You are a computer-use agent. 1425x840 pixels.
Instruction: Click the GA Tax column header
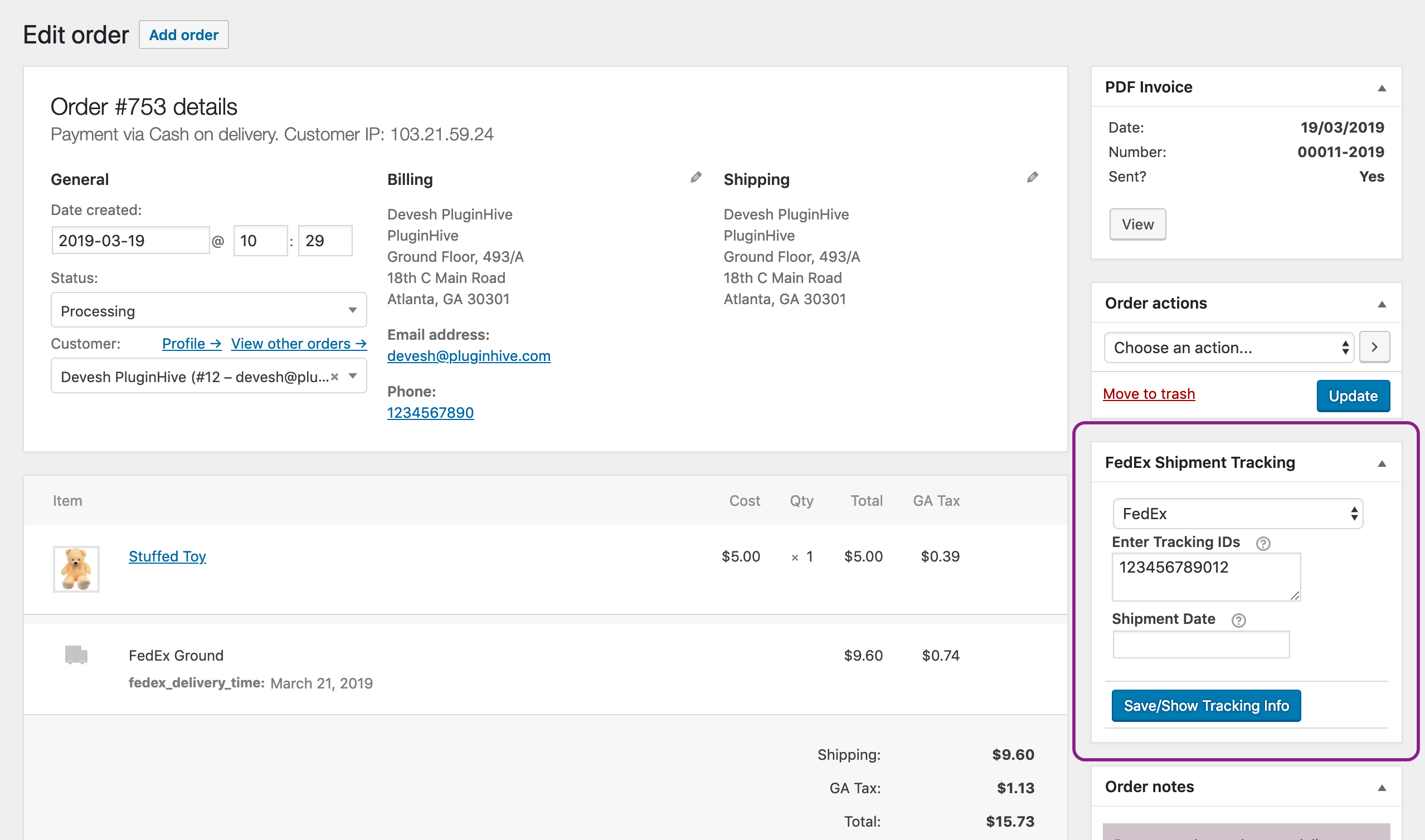click(x=936, y=501)
